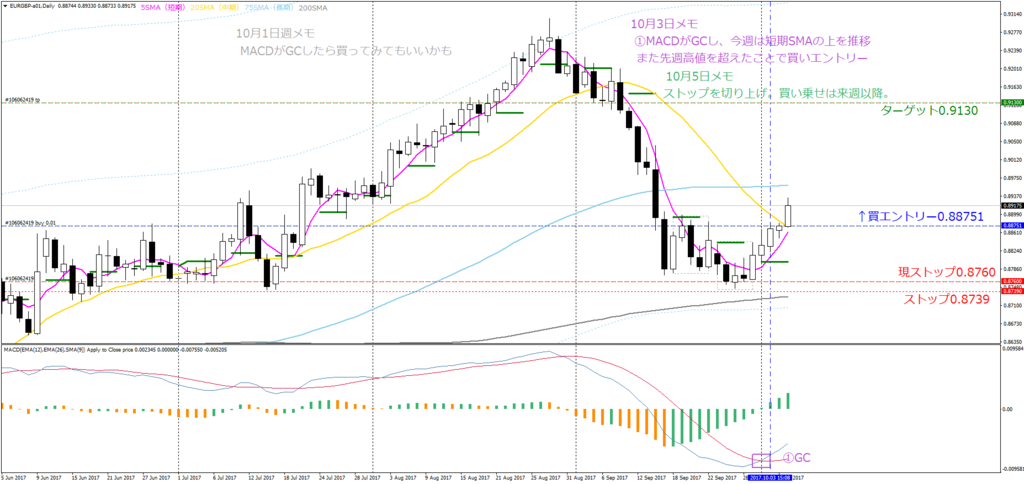Click the 10月1日週メモ gray heading

277,35
